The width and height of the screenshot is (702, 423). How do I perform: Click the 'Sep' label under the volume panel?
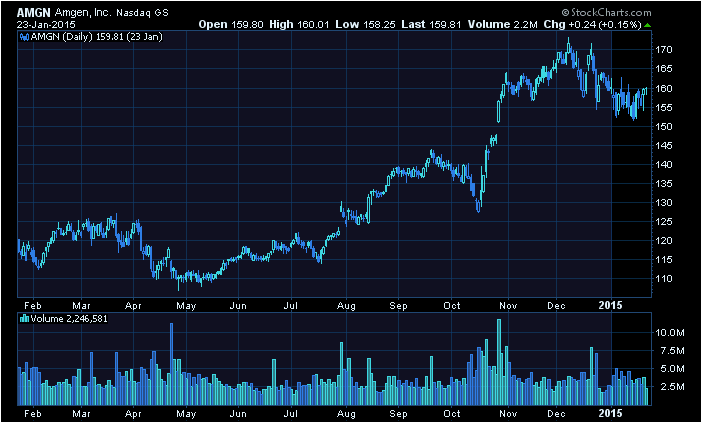point(398,414)
